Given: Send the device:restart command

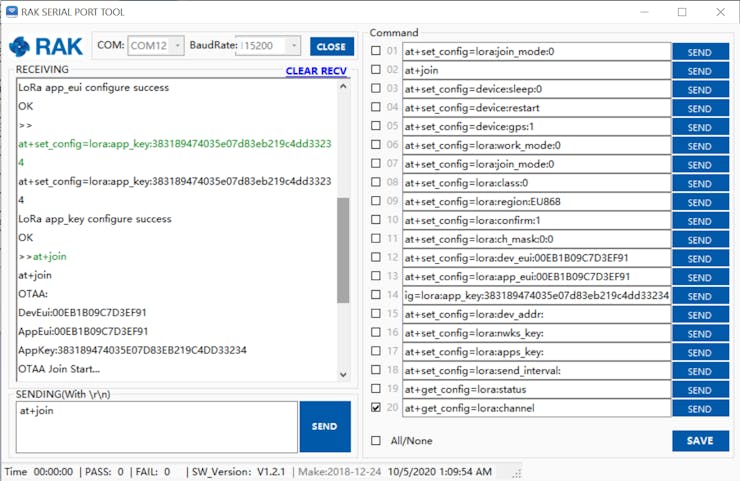Looking at the screenshot, I should [700, 108].
